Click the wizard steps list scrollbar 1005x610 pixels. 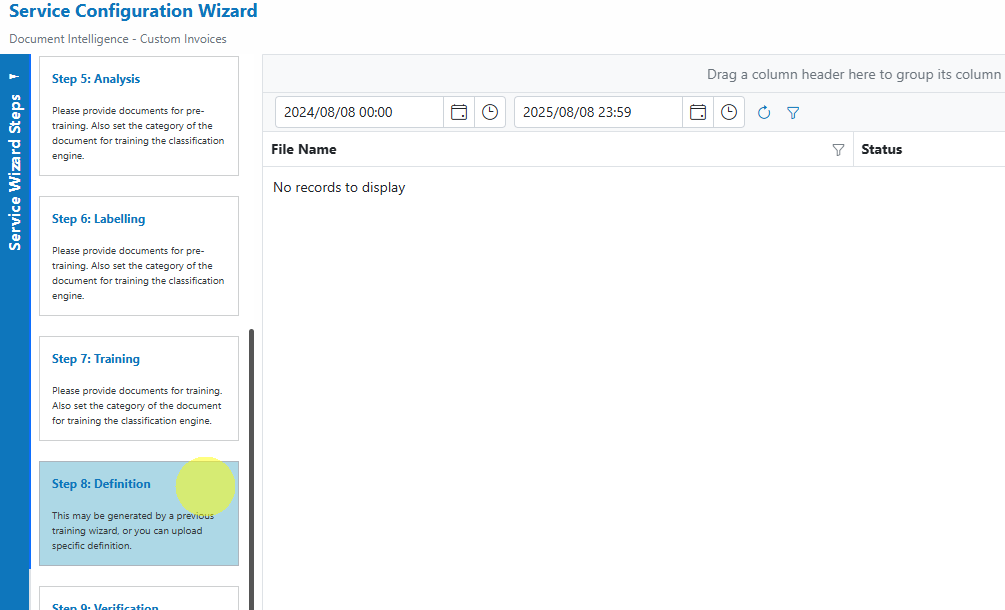point(251,469)
